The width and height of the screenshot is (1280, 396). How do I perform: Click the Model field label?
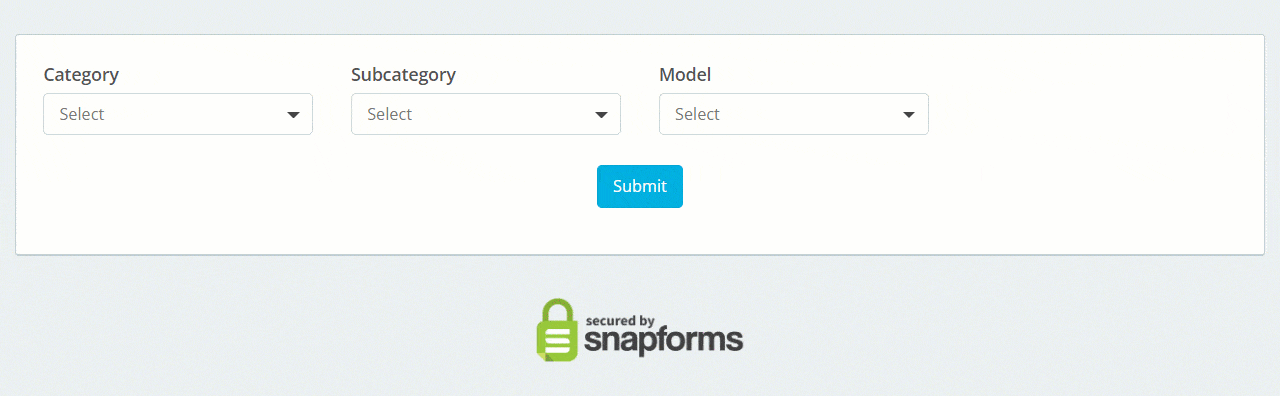[x=685, y=75]
